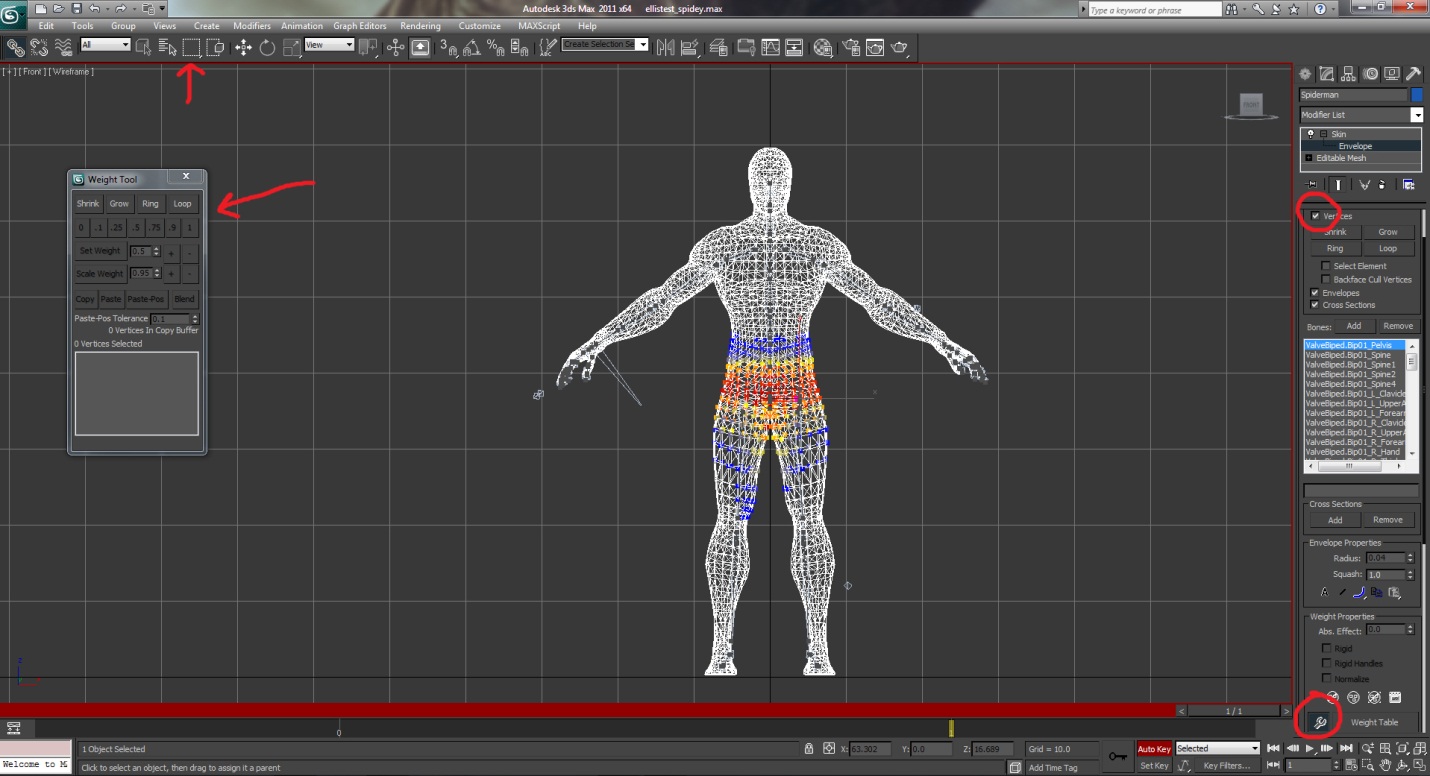Open the Weight Tool wrench icon
The image size is (1430, 776).
click(1320, 722)
